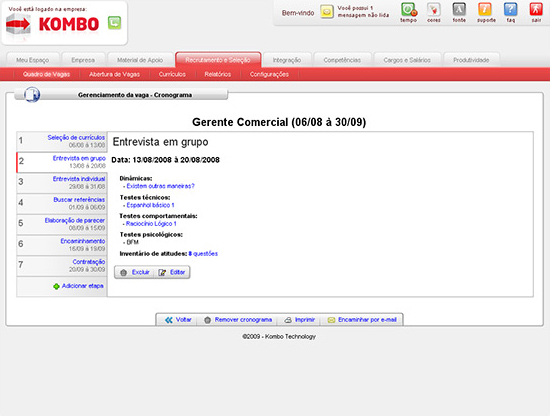550x416 pixels.
Task: Select step Encaminhamento
Action: pos(62,245)
